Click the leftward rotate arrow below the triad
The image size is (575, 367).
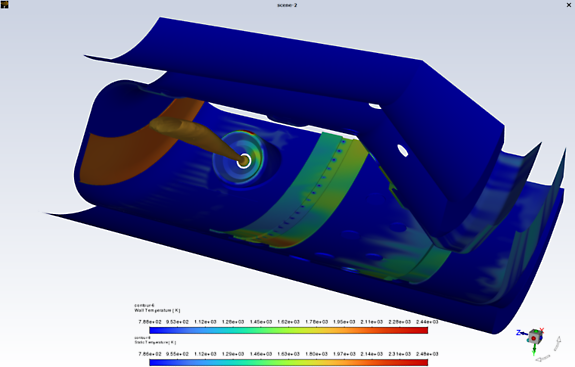[x=544, y=357]
